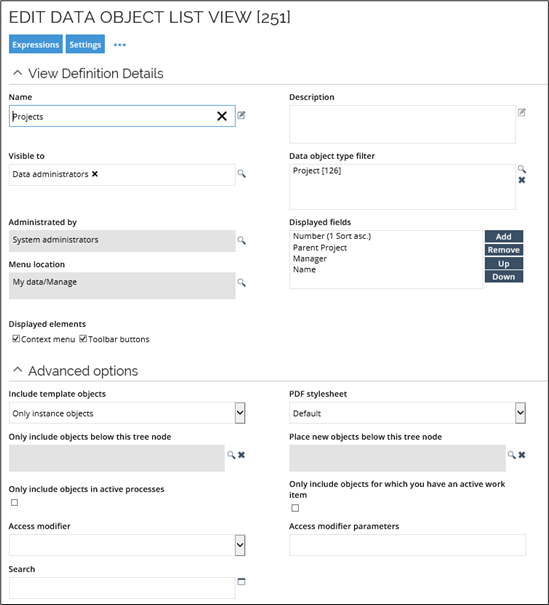Clear the Data object type filter

[x=522, y=180]
